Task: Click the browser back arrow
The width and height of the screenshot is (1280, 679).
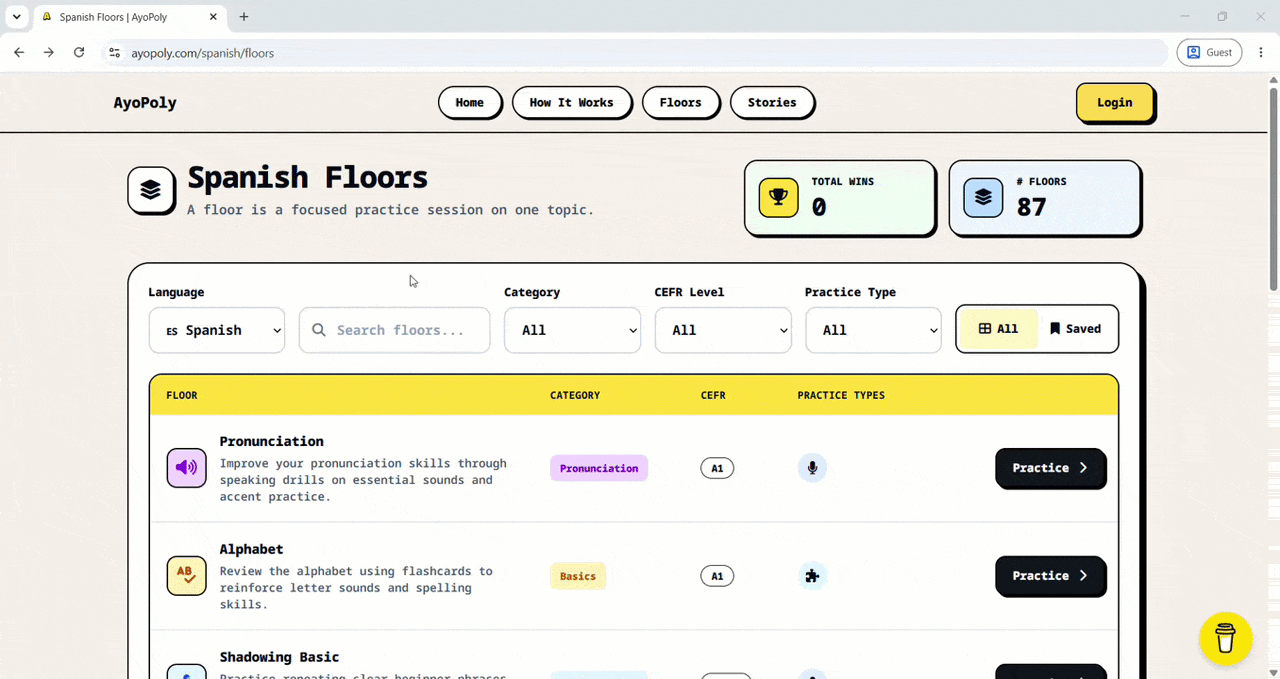Action: click(x=19, y=53)
